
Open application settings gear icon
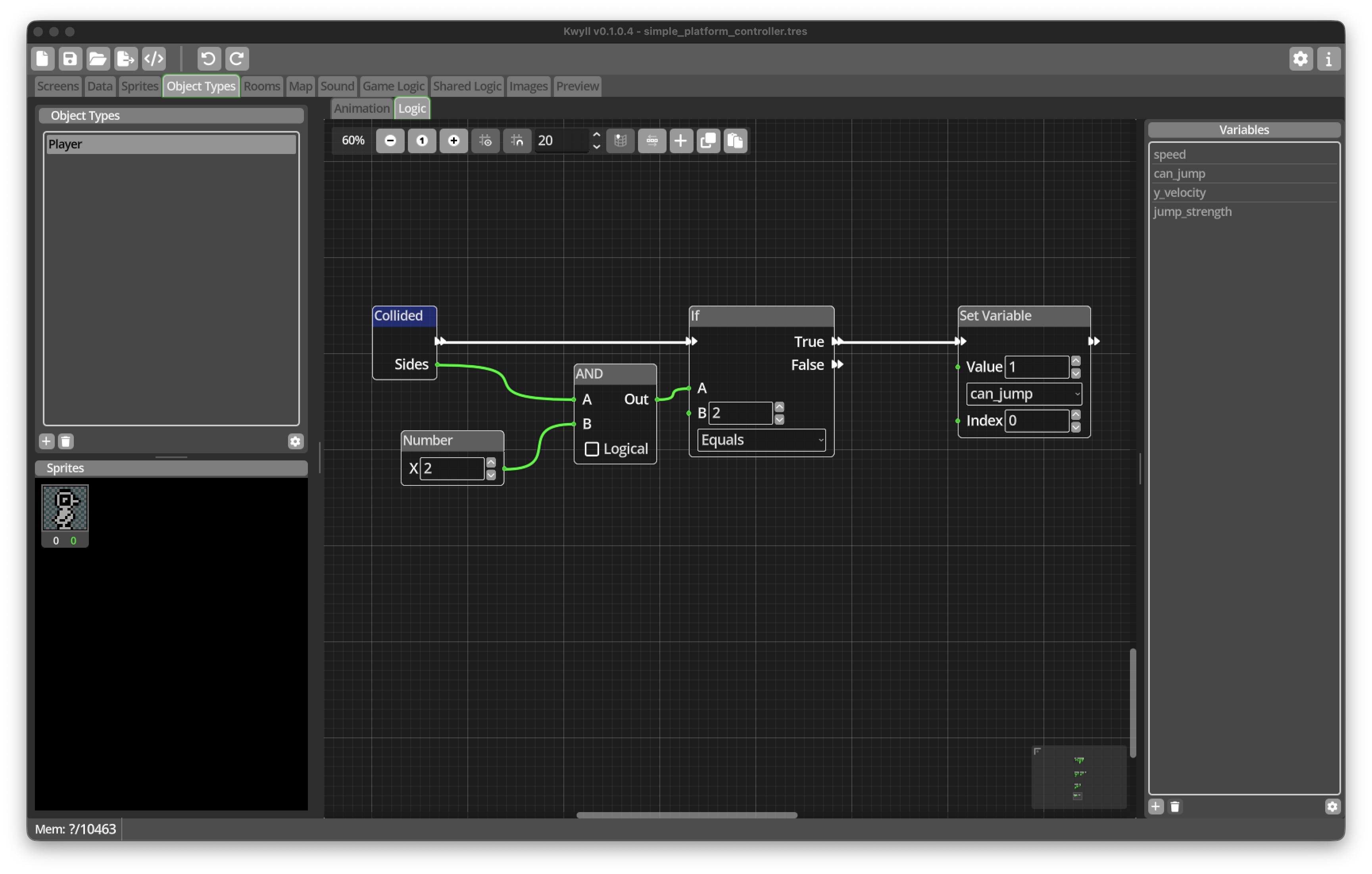pos(1300,59)
